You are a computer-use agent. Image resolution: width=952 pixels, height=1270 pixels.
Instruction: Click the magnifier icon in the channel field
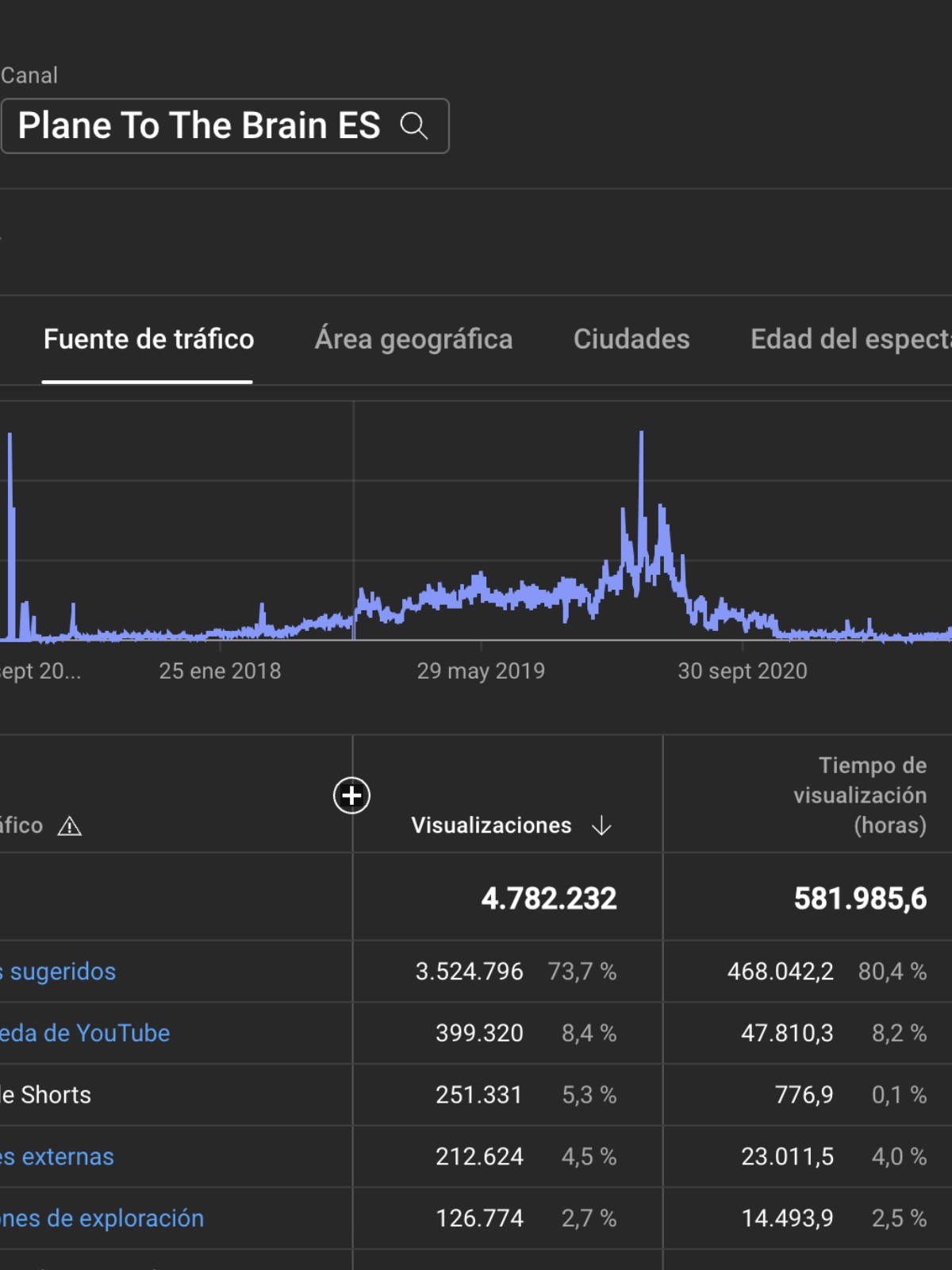[413, 125]
